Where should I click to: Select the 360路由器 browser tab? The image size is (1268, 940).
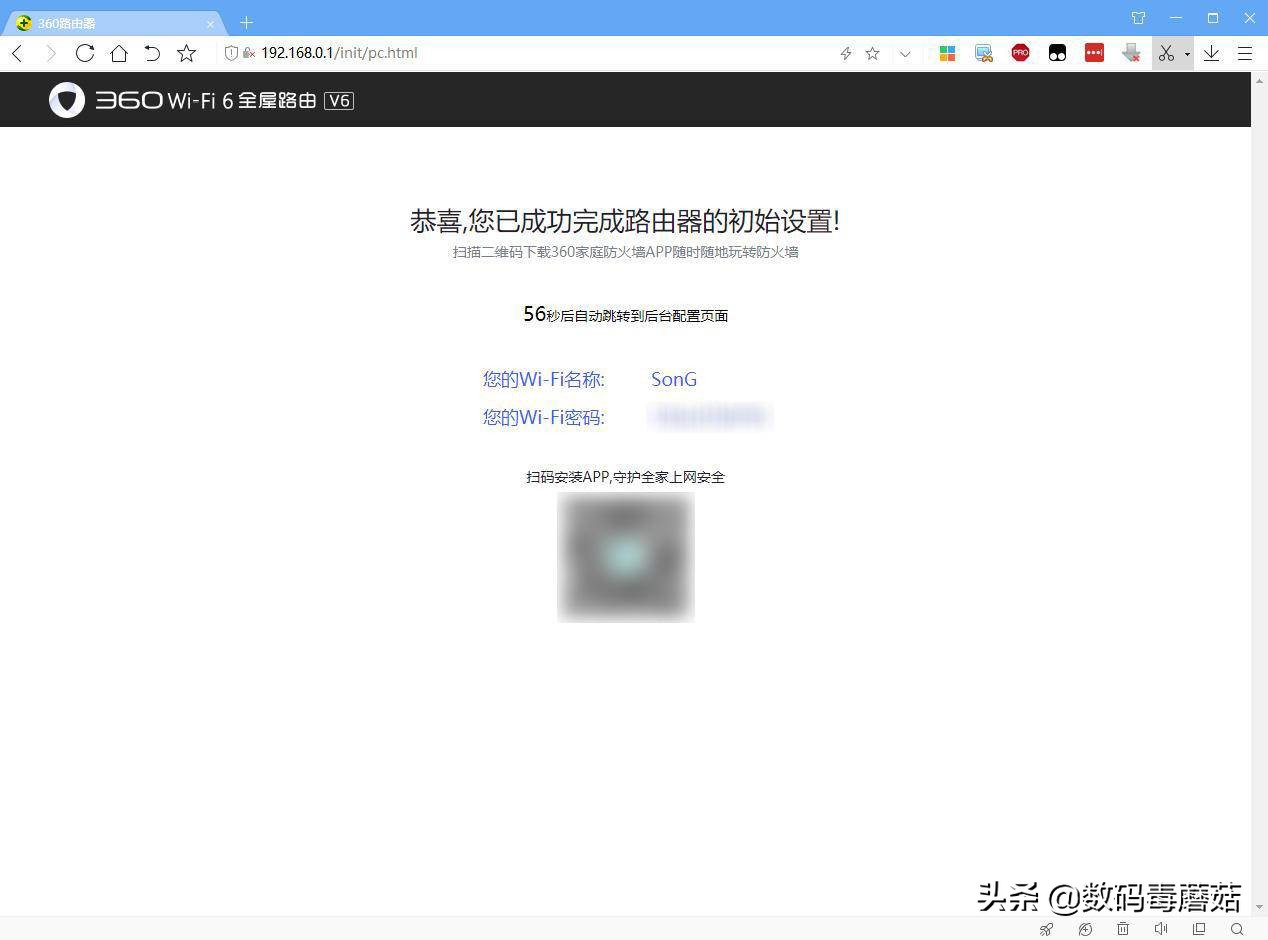110,22
